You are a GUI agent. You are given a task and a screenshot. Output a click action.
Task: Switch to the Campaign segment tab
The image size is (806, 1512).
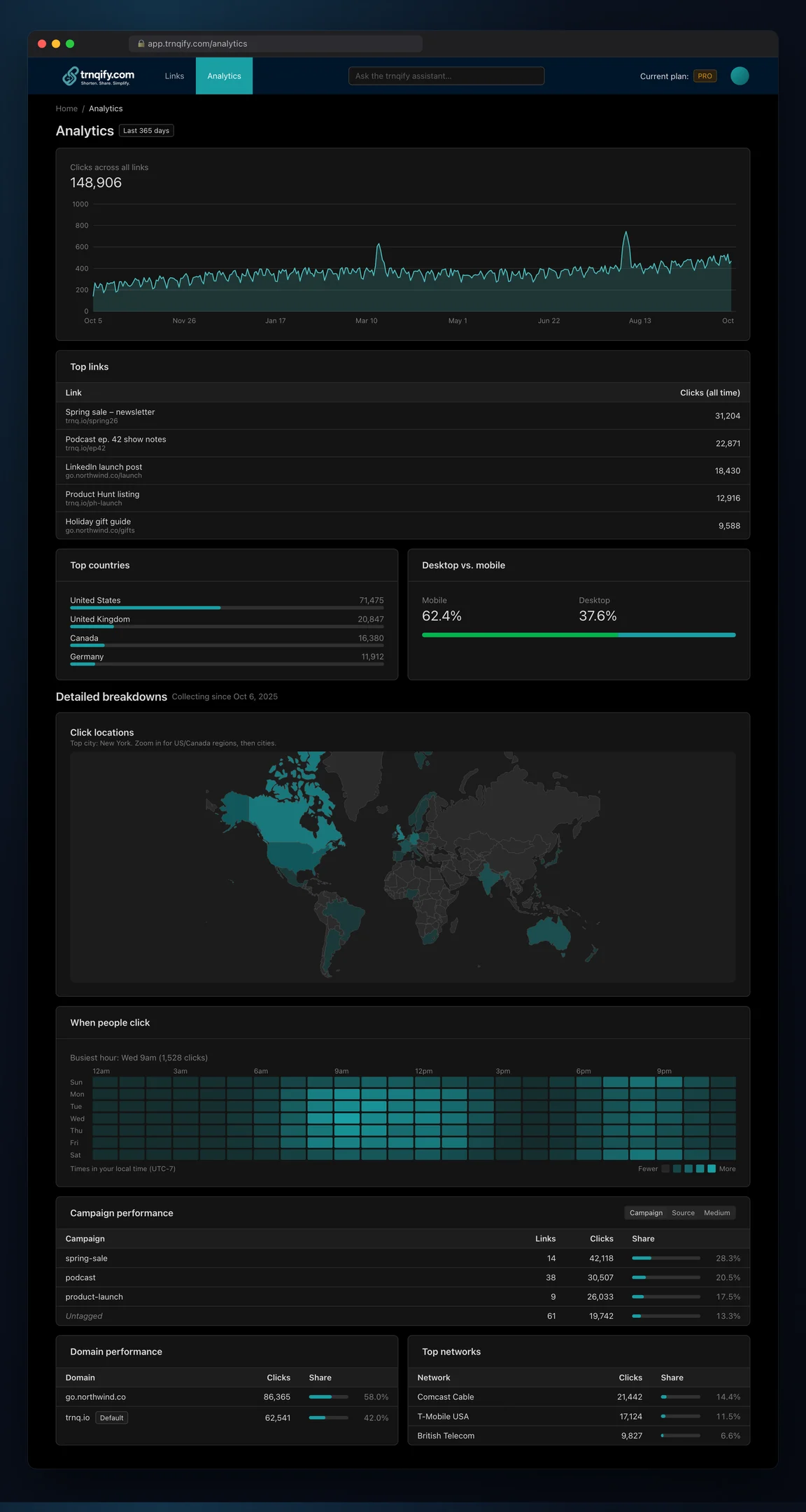pyautogui.click(x=646, y=1213)
